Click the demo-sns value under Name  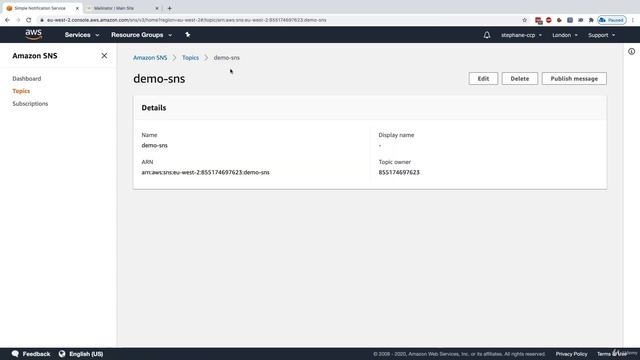154,145
